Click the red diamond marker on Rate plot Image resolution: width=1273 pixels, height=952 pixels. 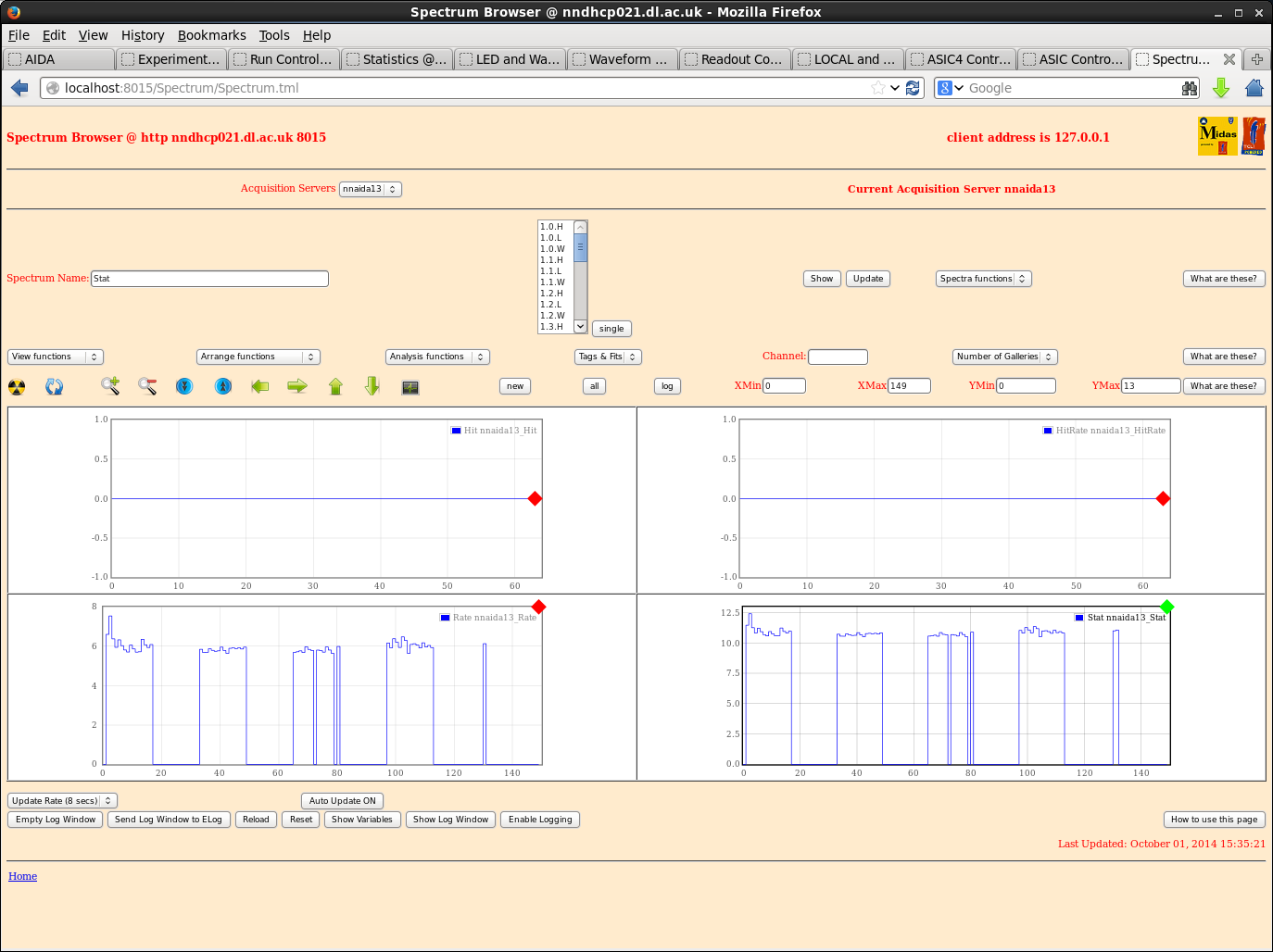(539, 607)
